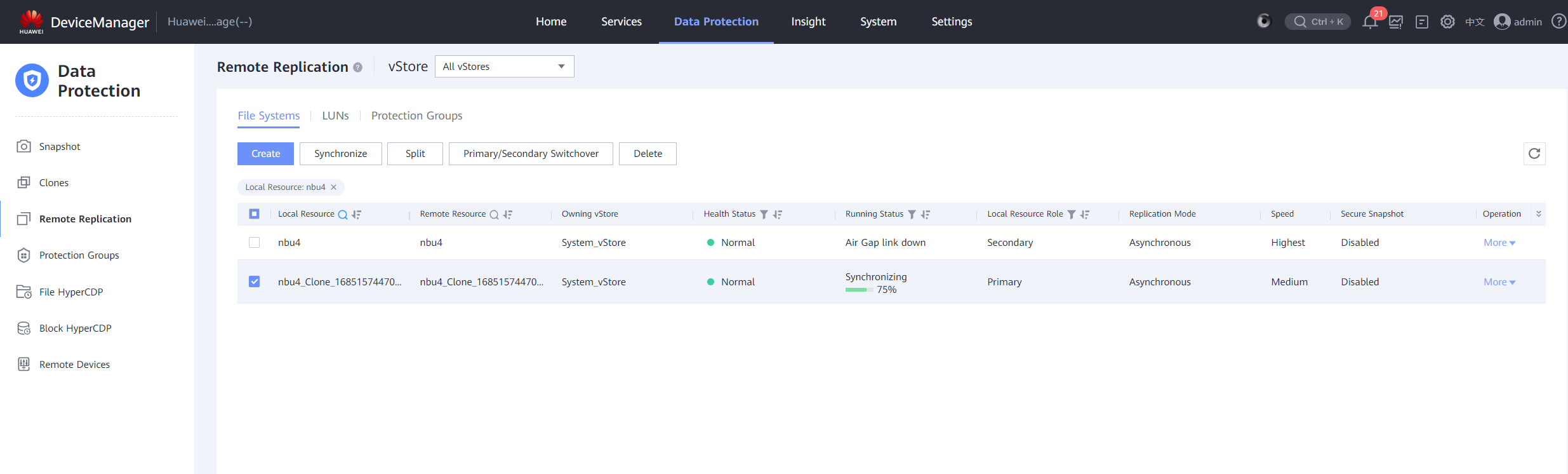Open the settings gear icon in header
This screenshot has height=474, width=1568.
pos(1447,22)
